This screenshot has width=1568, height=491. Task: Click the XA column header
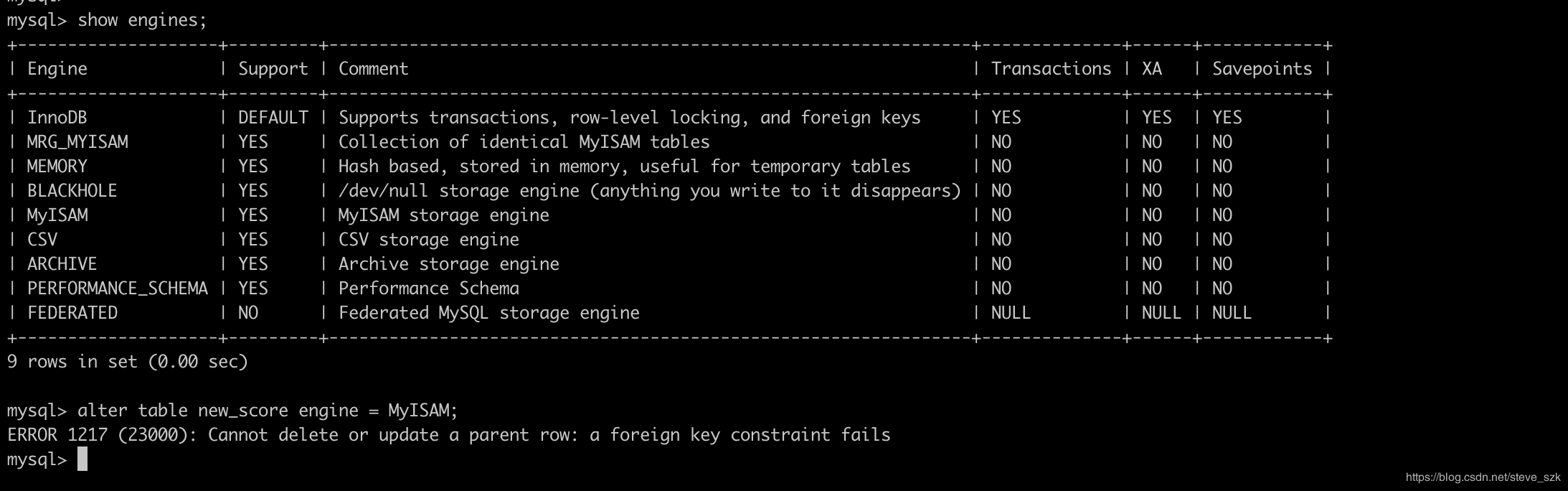coord(1151,69)
